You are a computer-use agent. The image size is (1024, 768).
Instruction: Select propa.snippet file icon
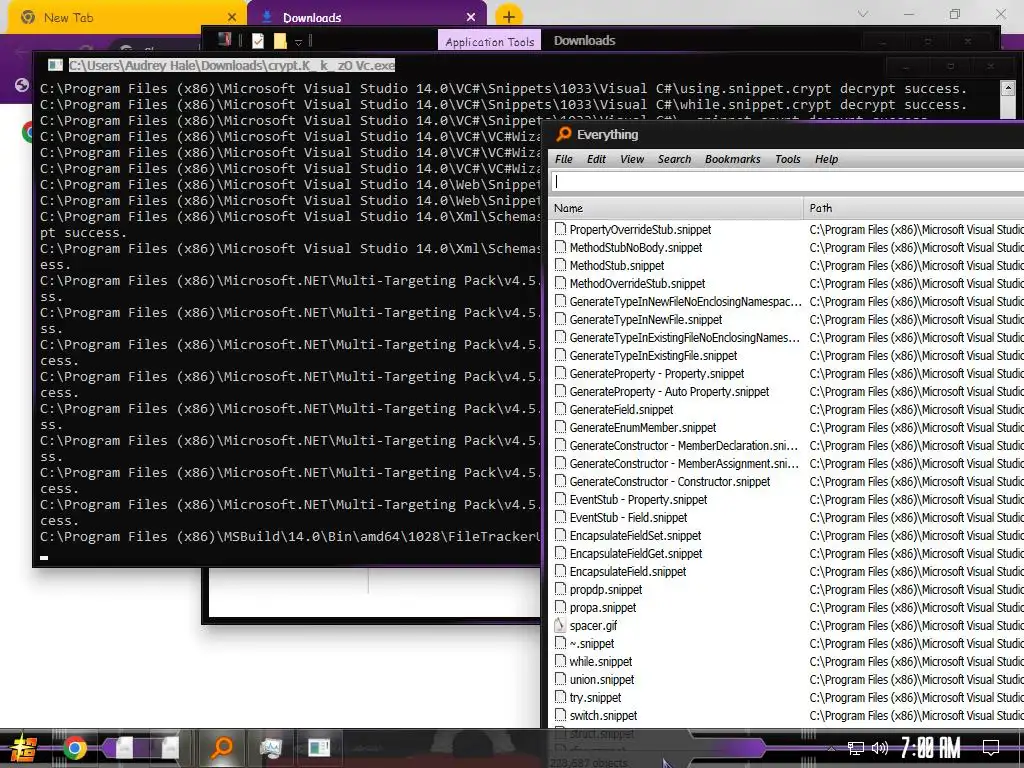(x=560, y=607)
